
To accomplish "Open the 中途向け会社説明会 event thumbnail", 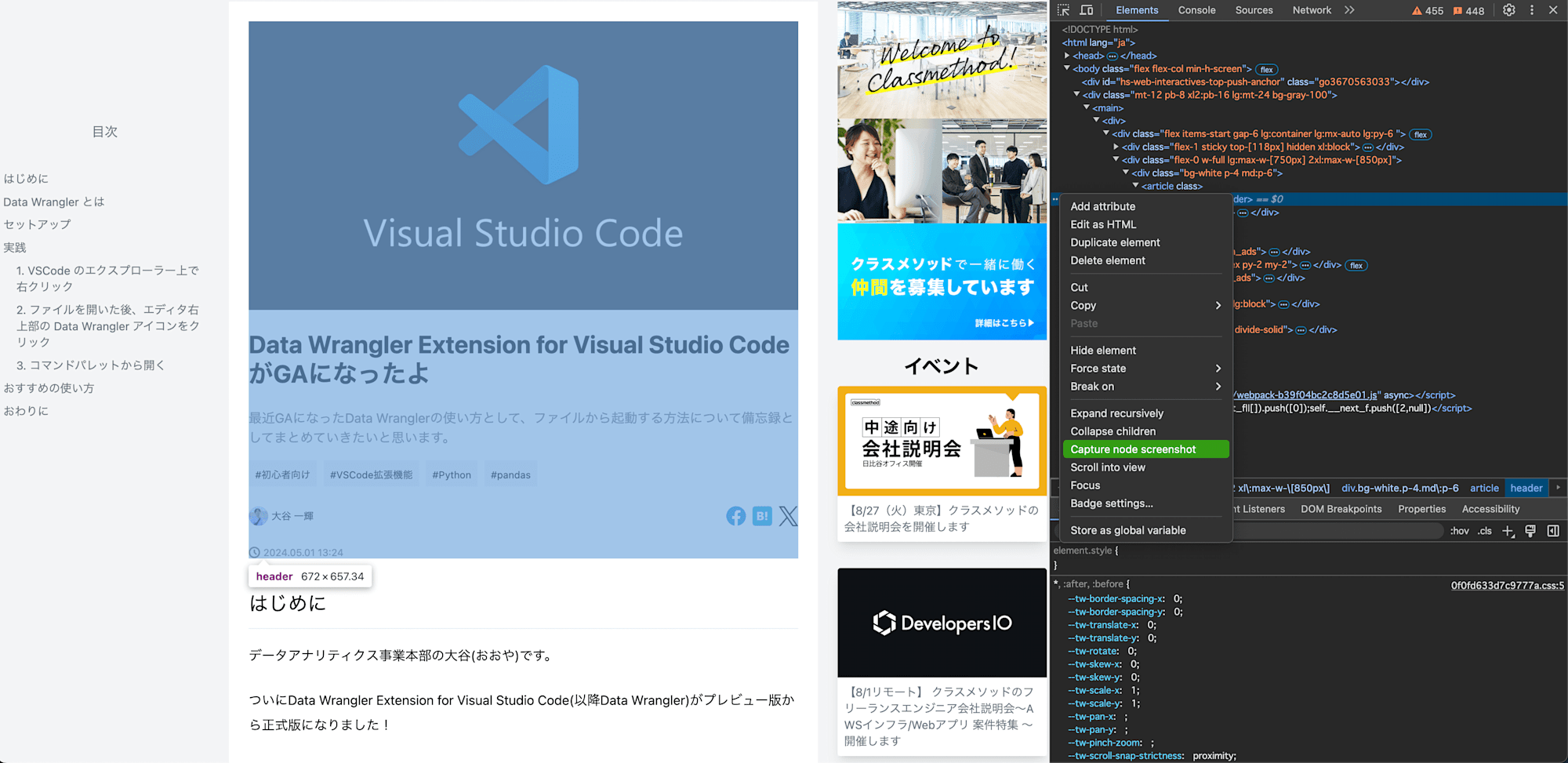I will click(942, 441).
